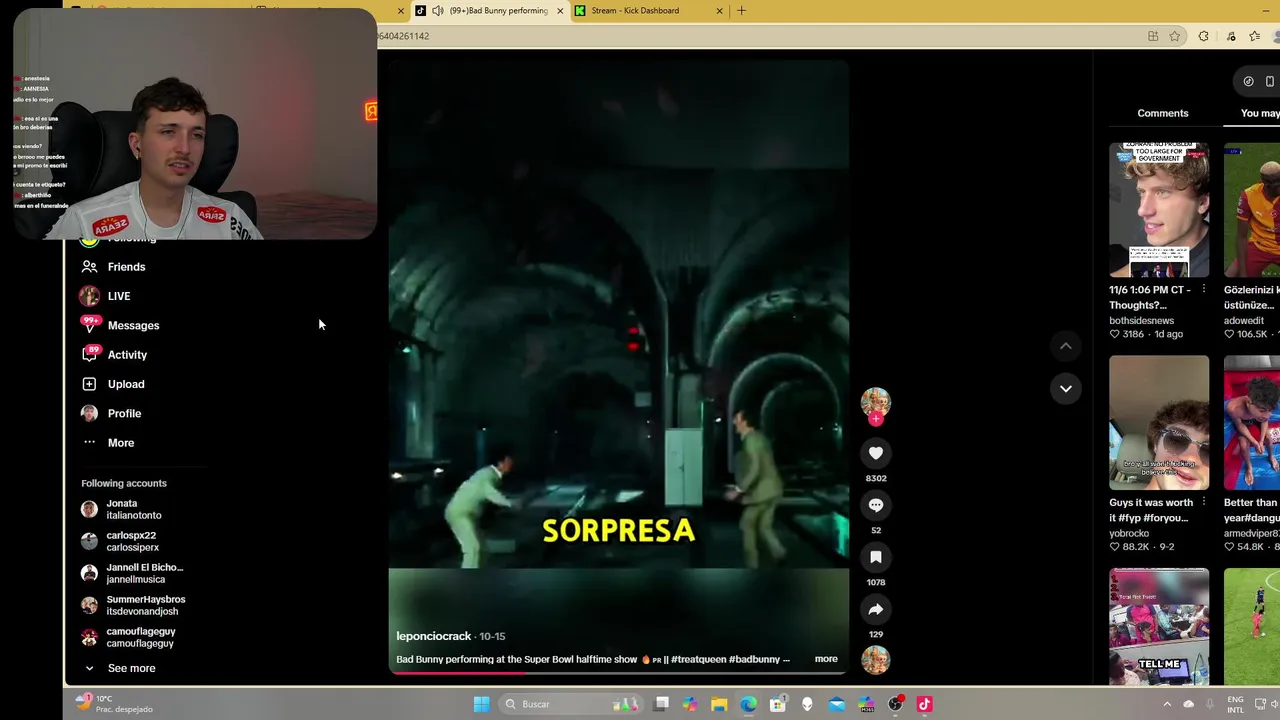Viewport: 1280px width, 720px height.
Task: Open split screen browser icon
Action: pyautogui.click(x=1153, y=36)
